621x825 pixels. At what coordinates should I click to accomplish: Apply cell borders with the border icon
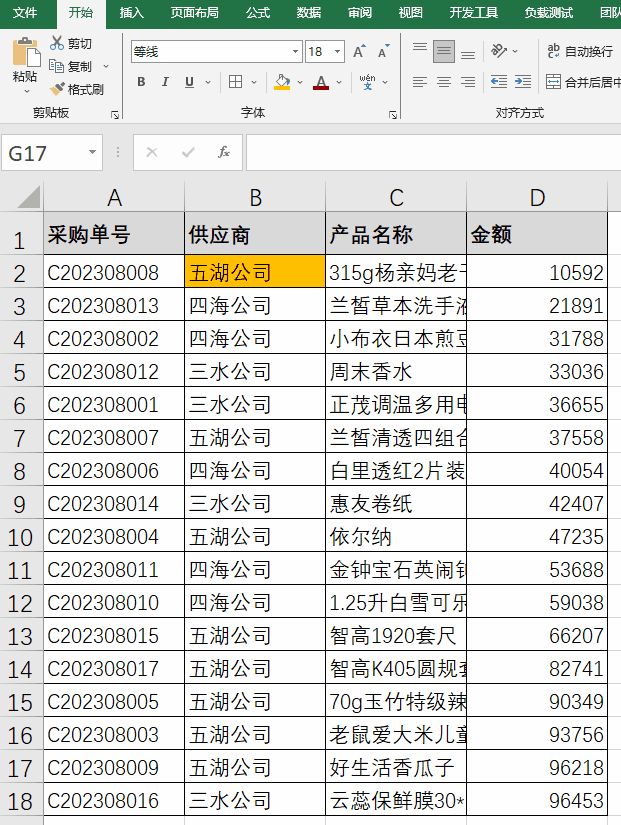pyautogui.click(x=236, y=82)
